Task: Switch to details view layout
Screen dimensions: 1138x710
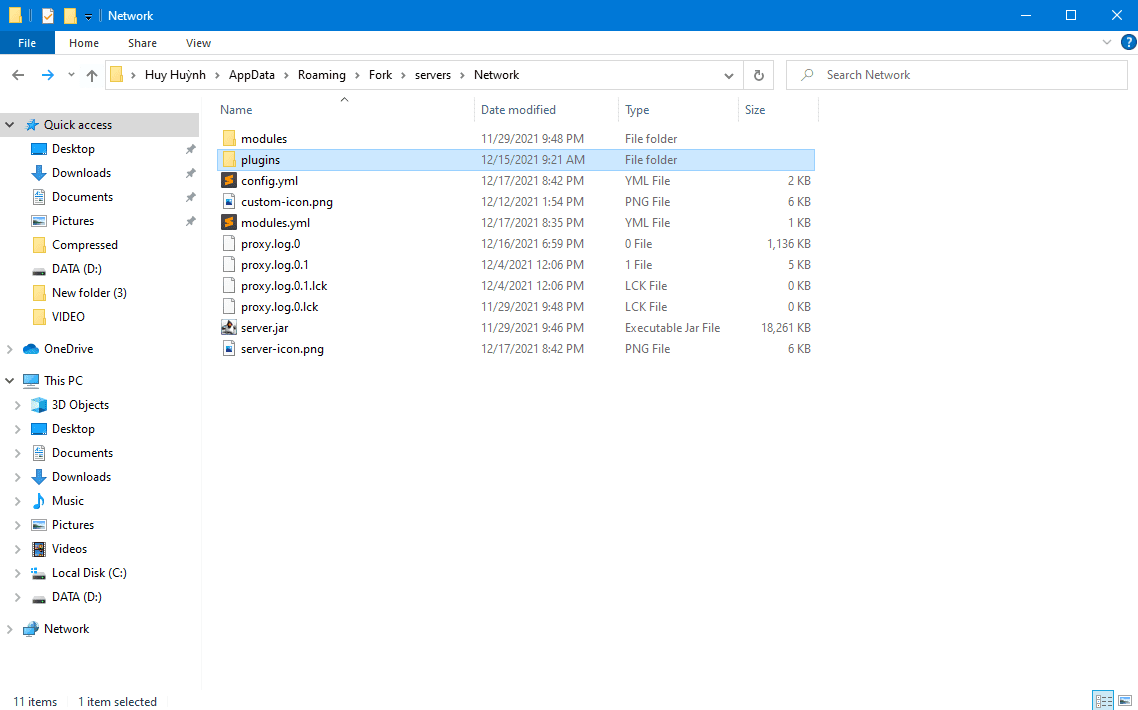Action: [1103, 701]
